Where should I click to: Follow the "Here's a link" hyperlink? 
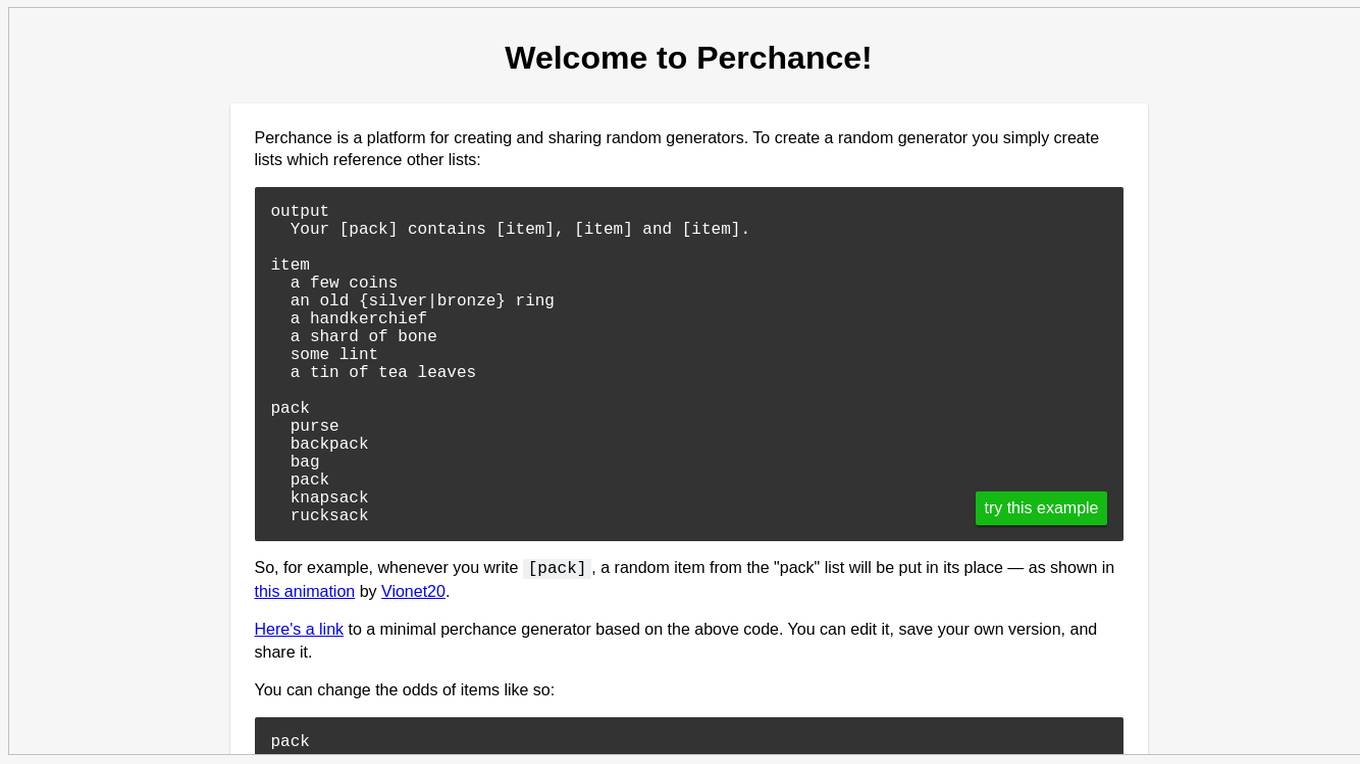pos(299,629)
